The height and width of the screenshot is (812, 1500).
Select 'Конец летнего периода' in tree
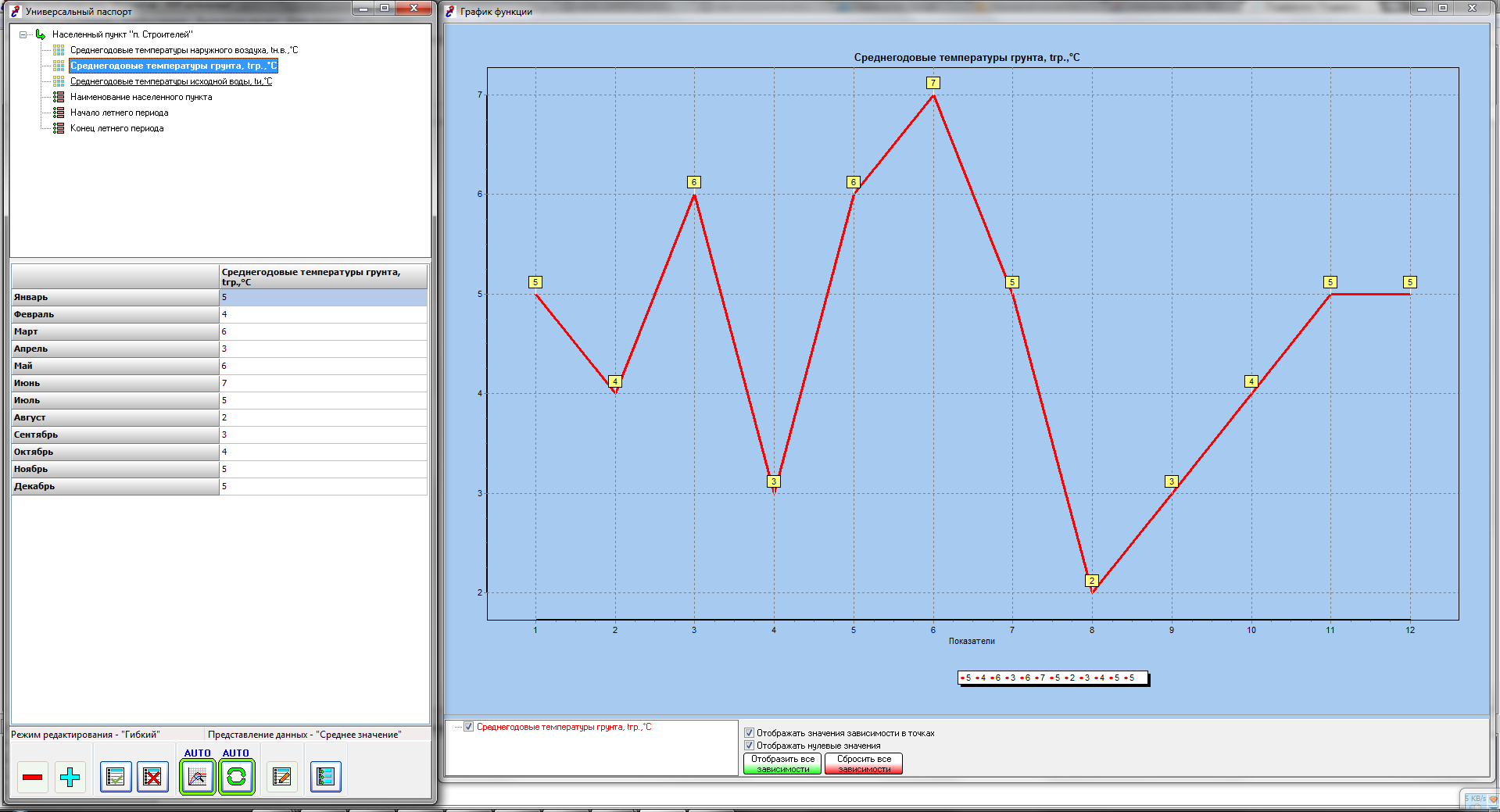point(116,128)
